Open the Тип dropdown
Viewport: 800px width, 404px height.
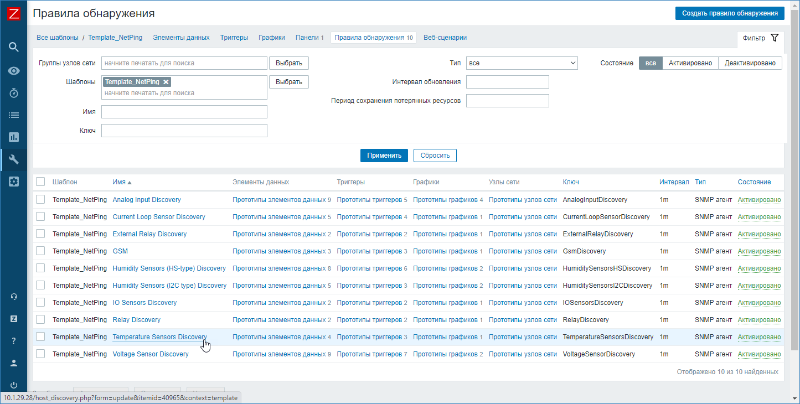click(521, 63)
